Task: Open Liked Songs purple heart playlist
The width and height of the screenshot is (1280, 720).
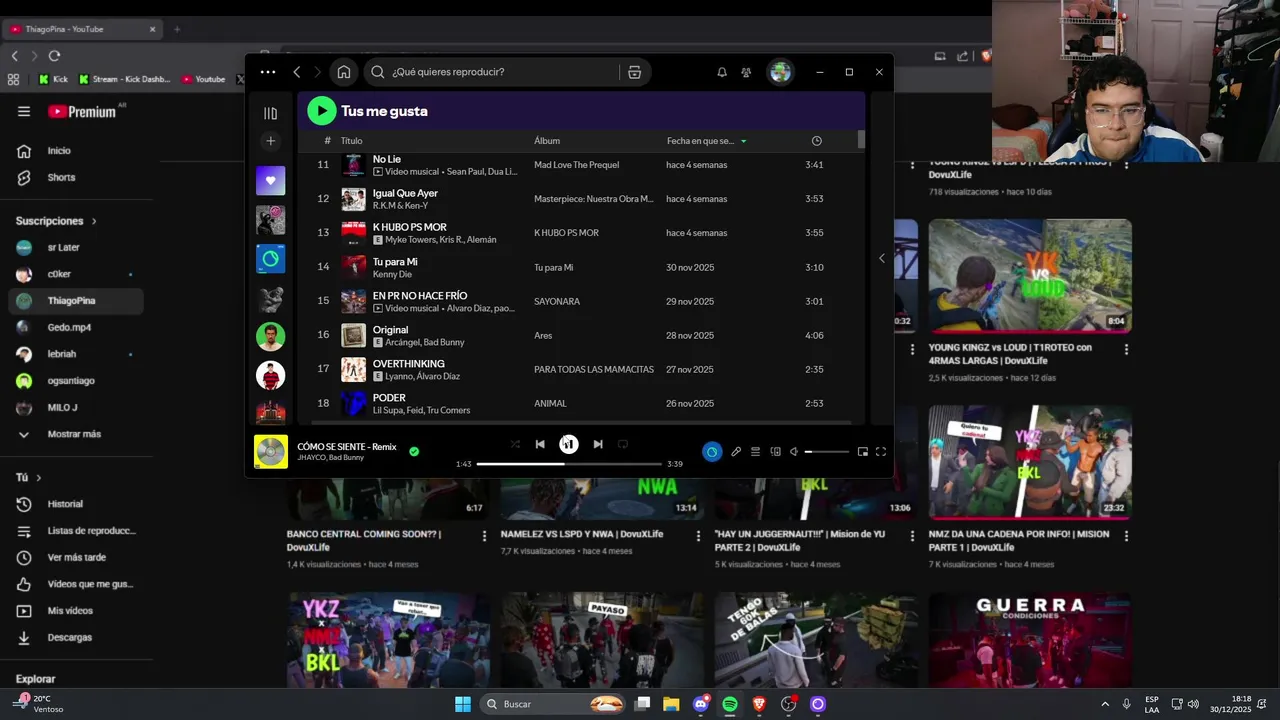Action: [270, 181]
